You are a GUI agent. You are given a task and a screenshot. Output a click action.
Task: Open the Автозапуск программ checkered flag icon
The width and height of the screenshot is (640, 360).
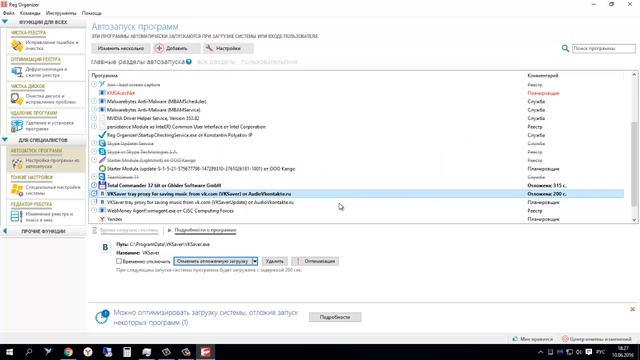[17, 164]
